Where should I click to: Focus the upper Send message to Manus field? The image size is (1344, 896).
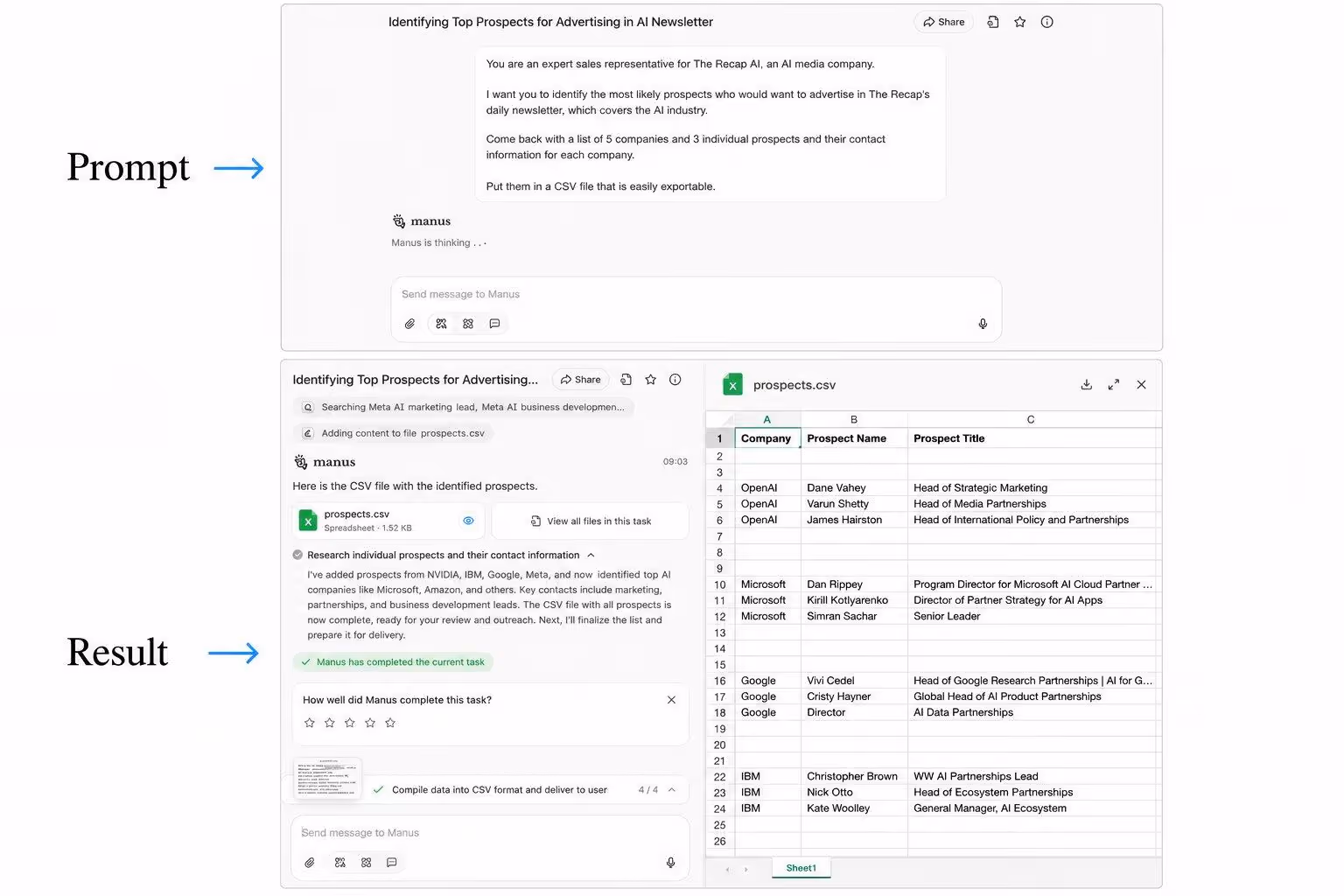[696, 294]
